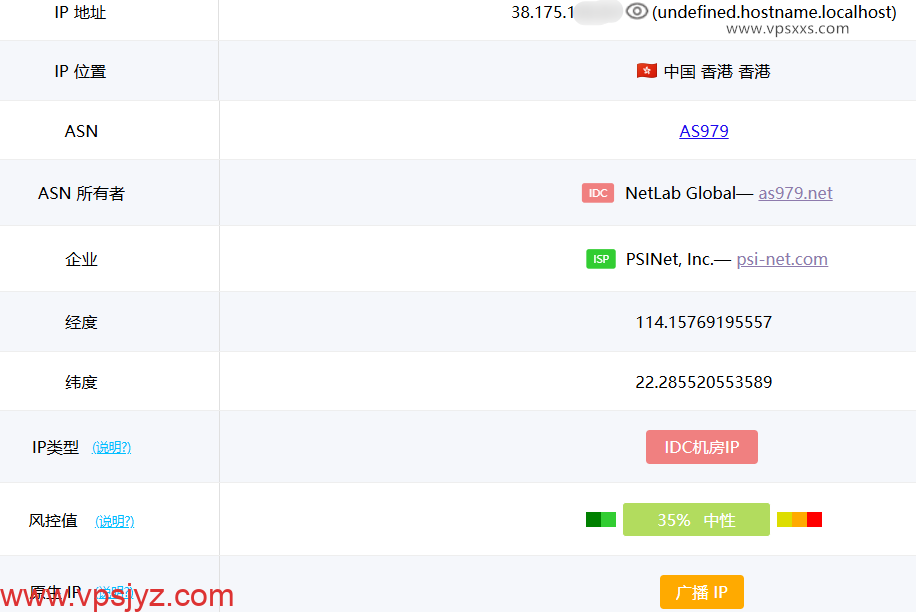Click the 35% 中性 risk indicator
Screen dimensions: 916x612
[696, 520]
